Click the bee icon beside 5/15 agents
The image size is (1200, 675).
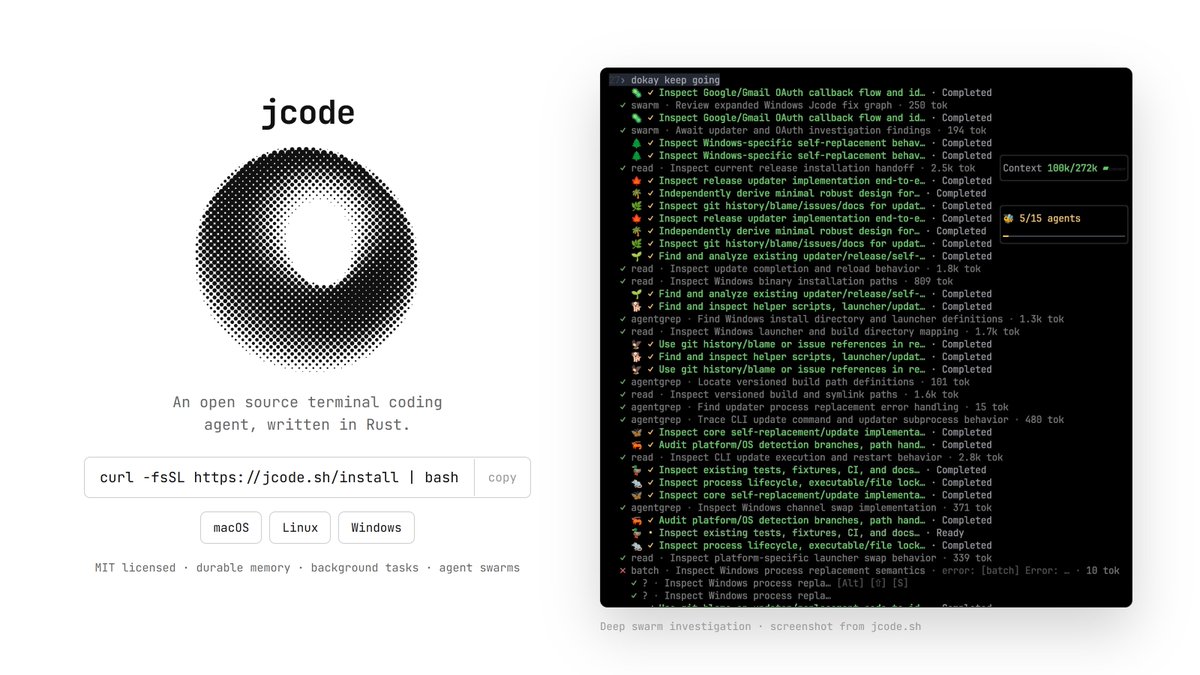[1008, 218]
